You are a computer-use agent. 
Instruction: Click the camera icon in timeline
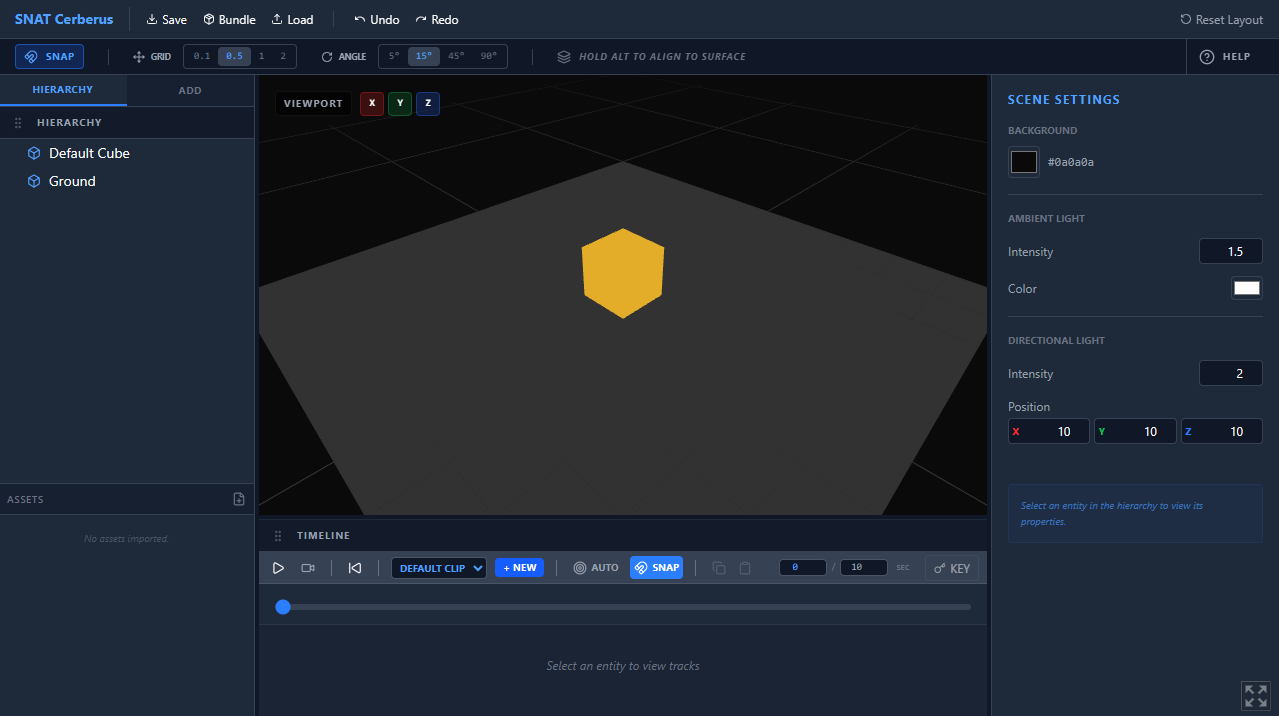pos(308,568)
